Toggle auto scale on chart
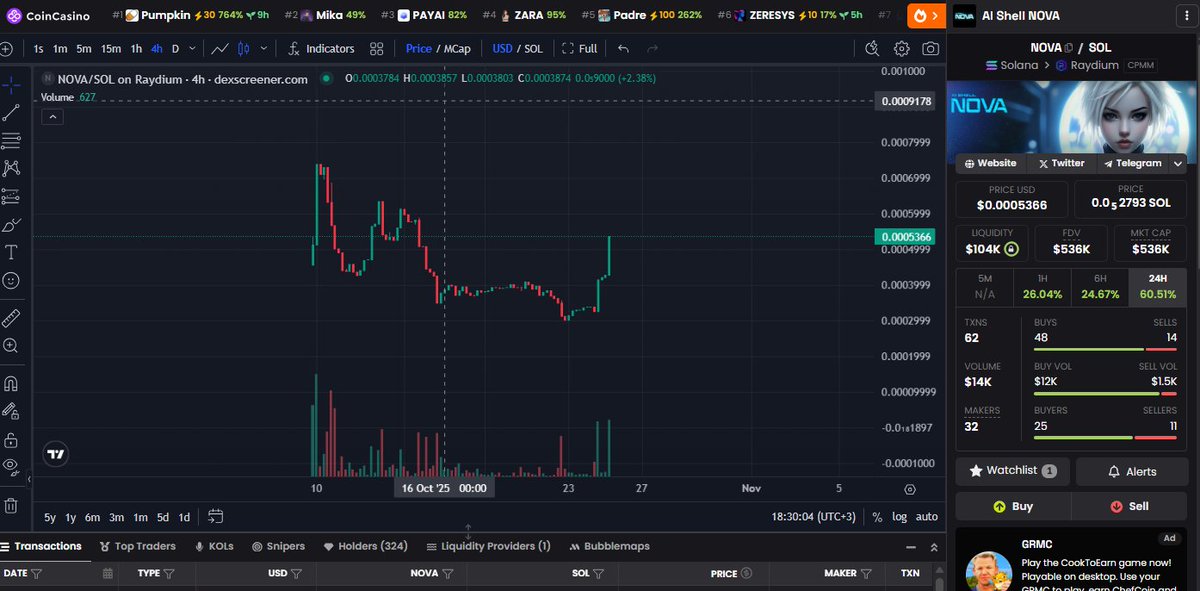The height and width of the screenshot is (591, 1200). click(x=927, y=517)
